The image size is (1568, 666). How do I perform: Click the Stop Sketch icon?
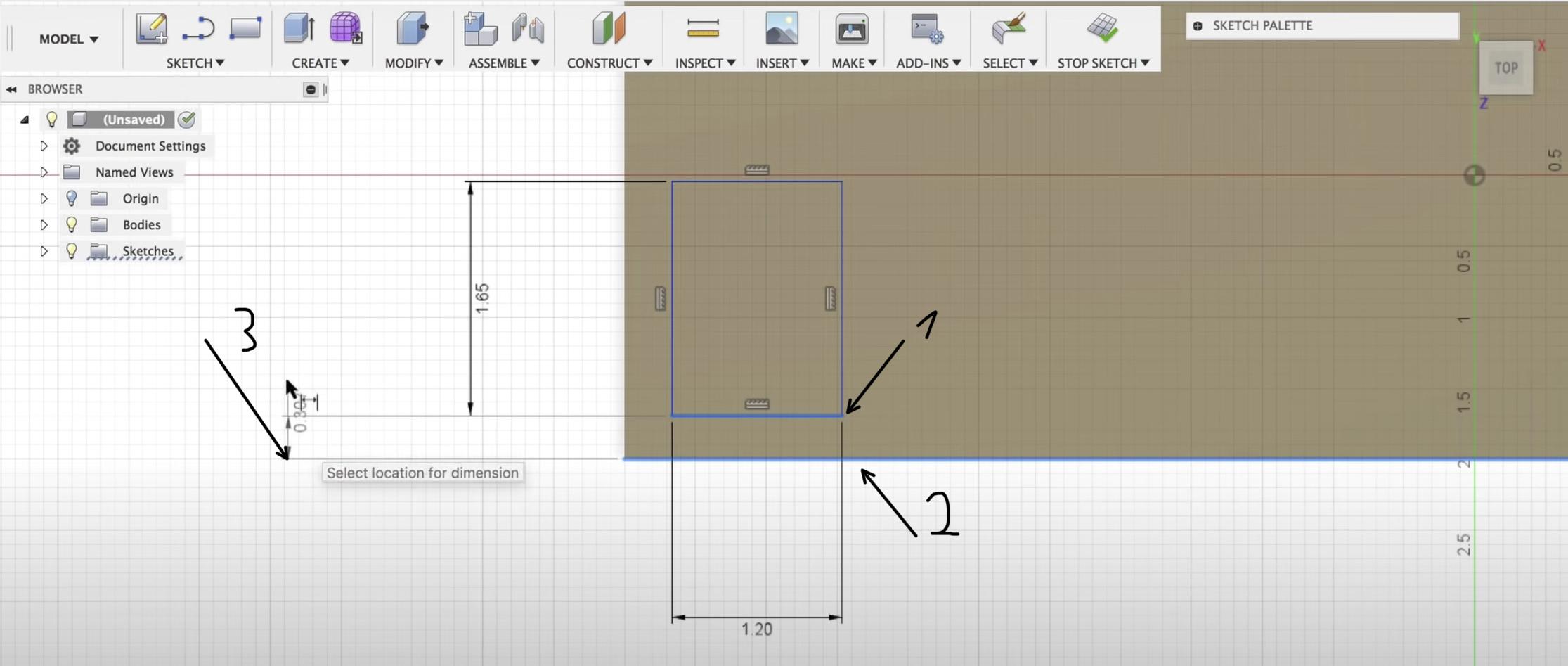[1102, 29]
